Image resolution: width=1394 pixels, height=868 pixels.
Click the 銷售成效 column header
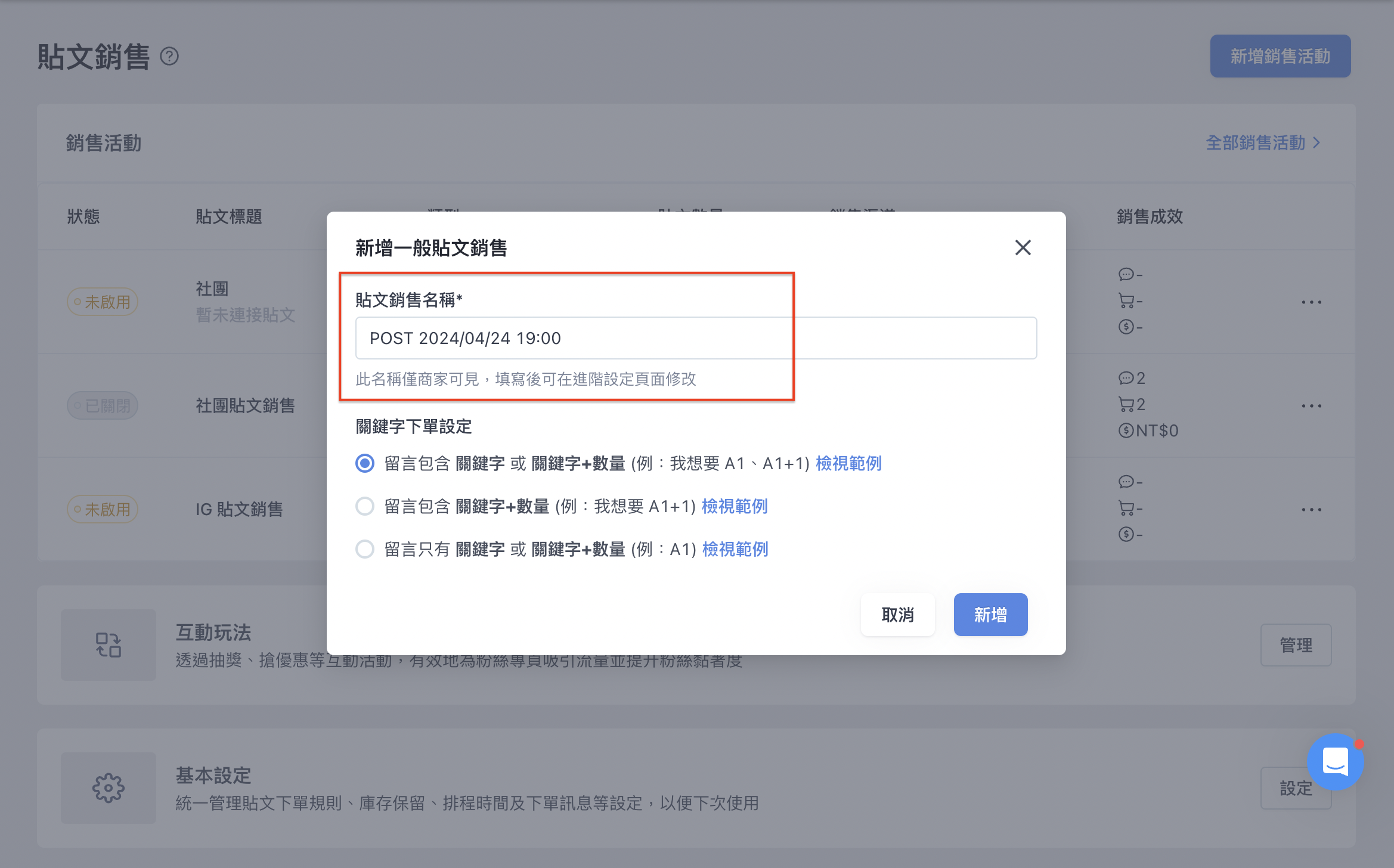(x=1150, y=216)
